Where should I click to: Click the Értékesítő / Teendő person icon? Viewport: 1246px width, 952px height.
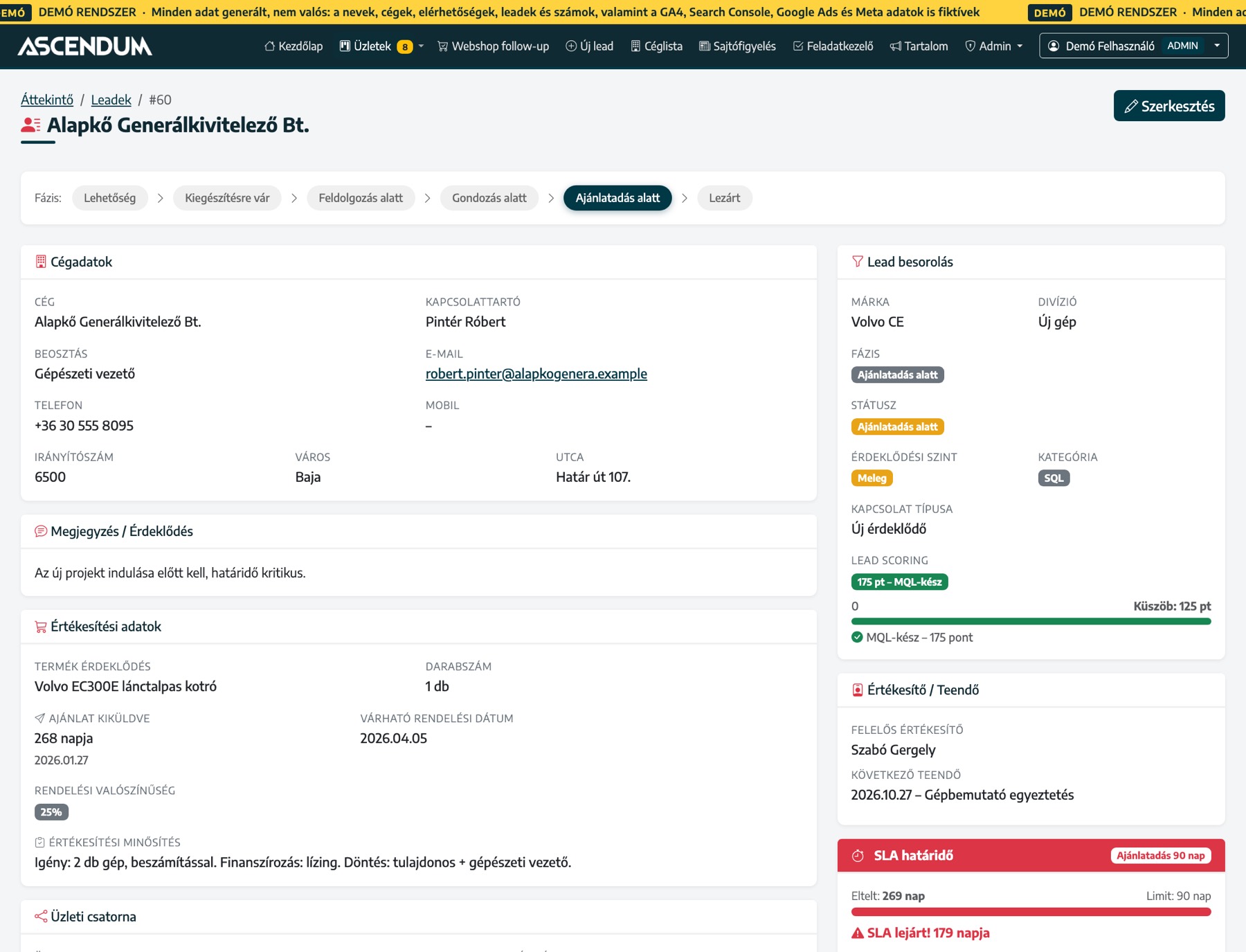pos(858,690)
